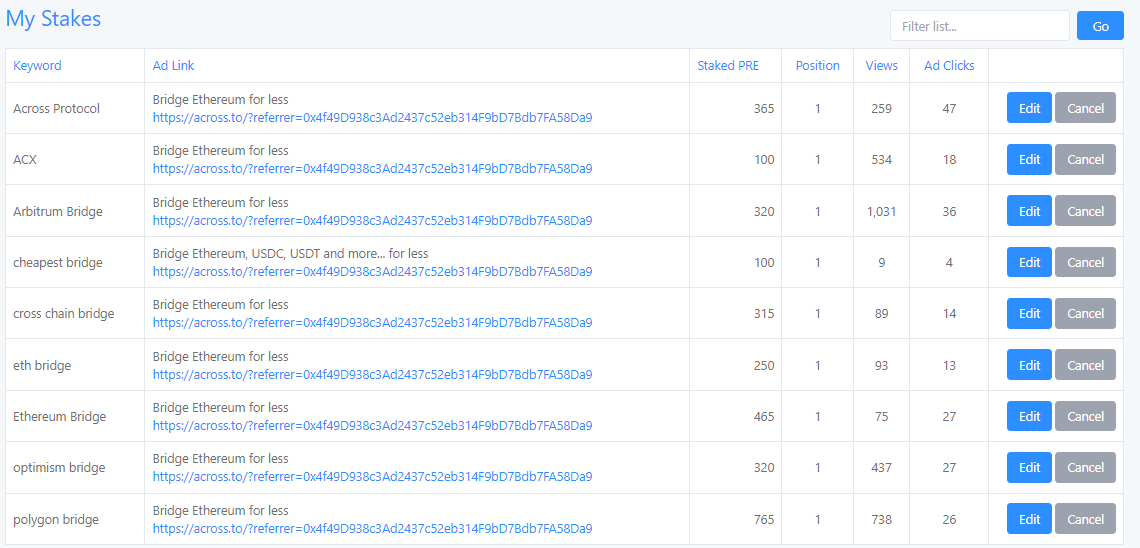
Task: Edit the ACX stake
Action: [x=1029, y=160]
